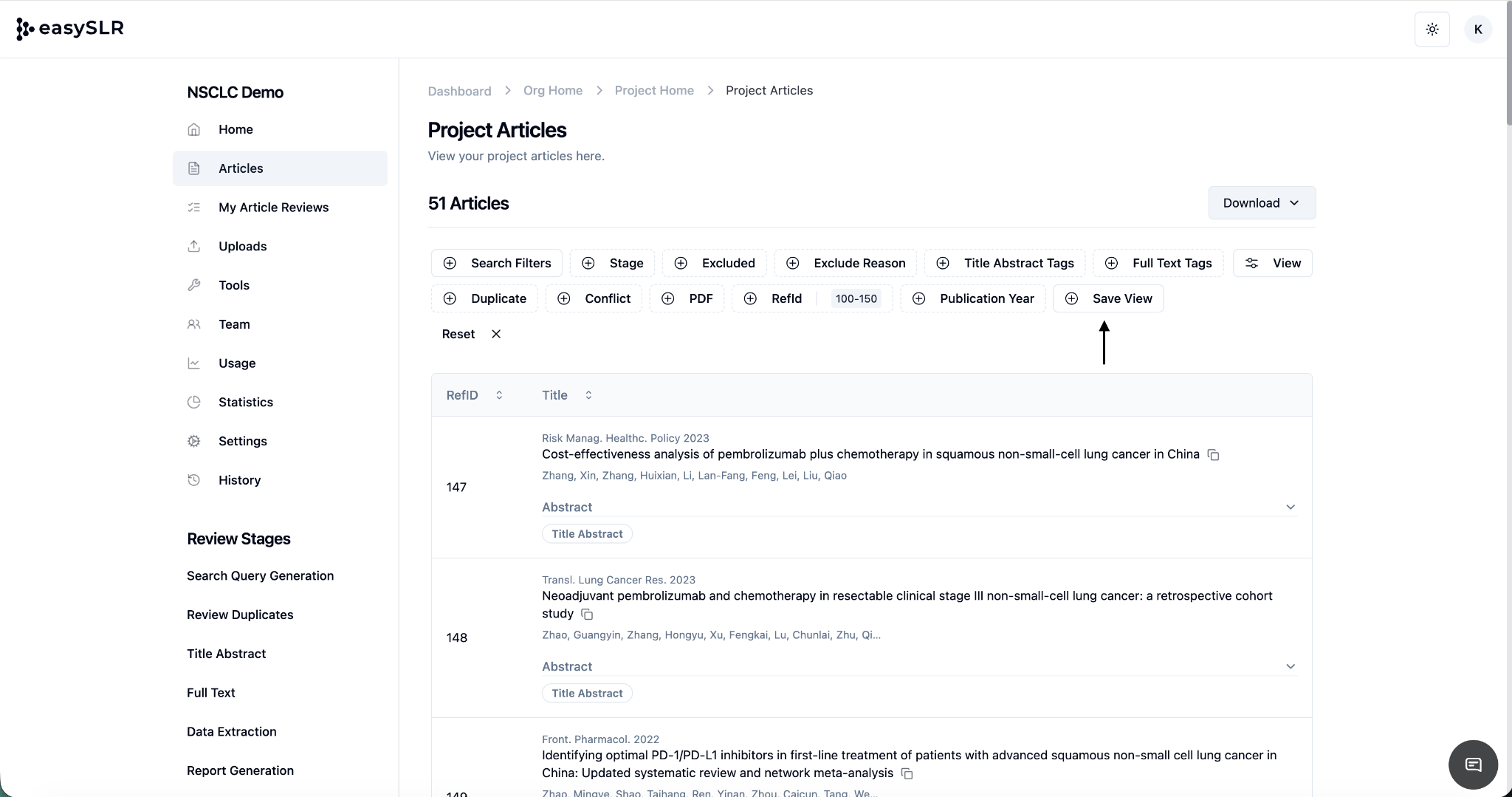Open the Download dropdown
1512x797 pixels.
click(1261, 203)
